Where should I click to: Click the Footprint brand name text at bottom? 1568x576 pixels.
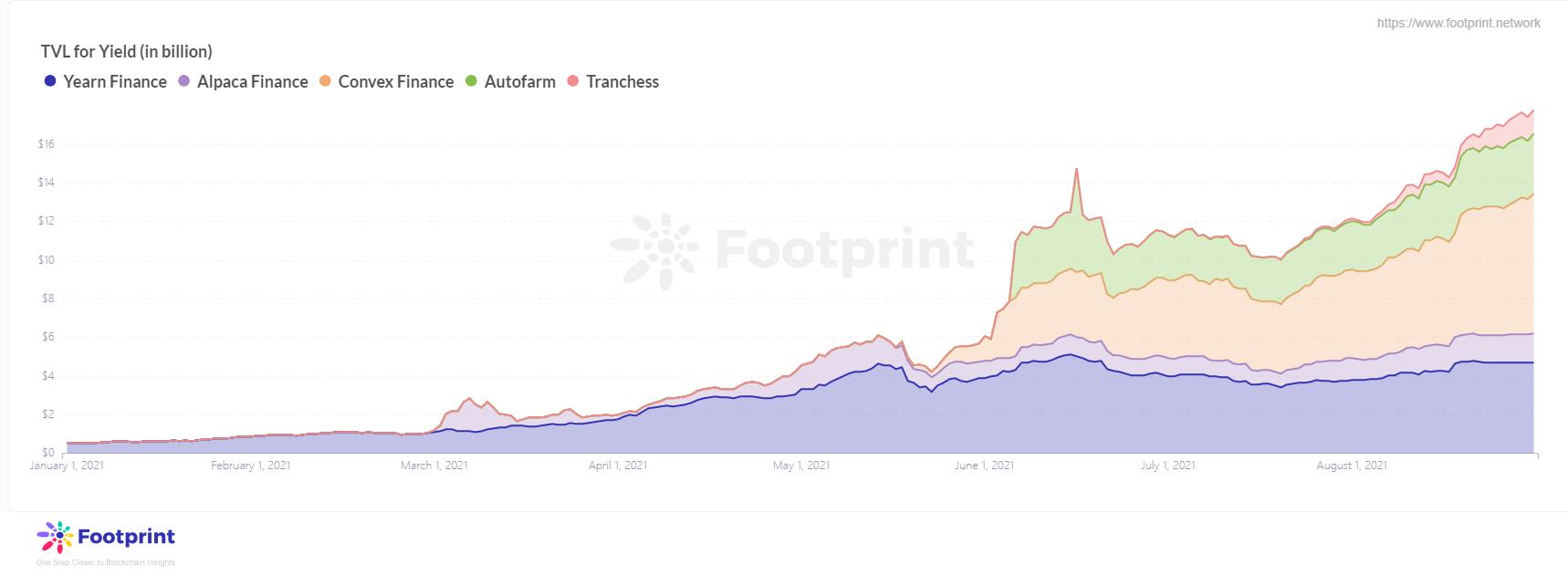[127, 537]
